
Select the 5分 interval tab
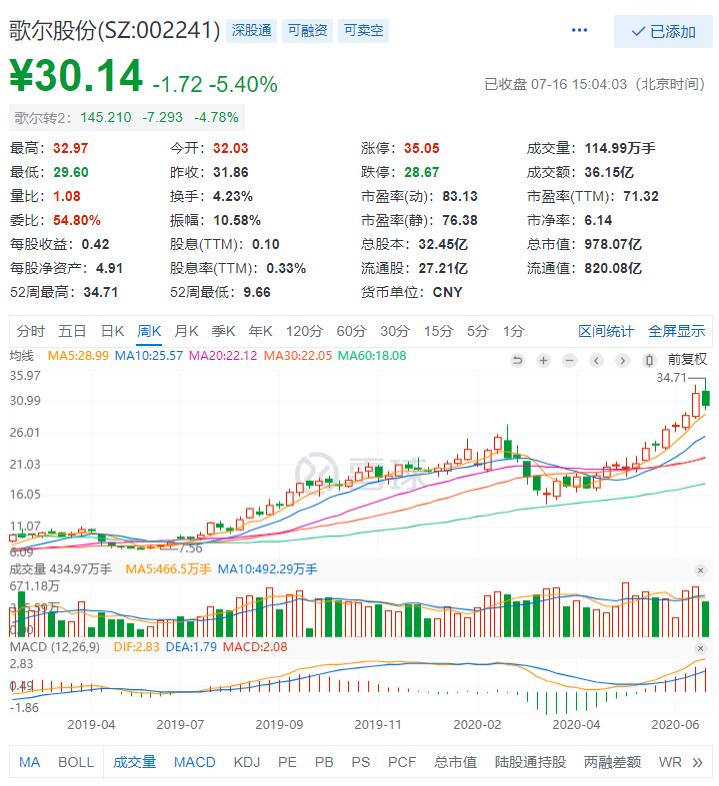coord(478,331)
